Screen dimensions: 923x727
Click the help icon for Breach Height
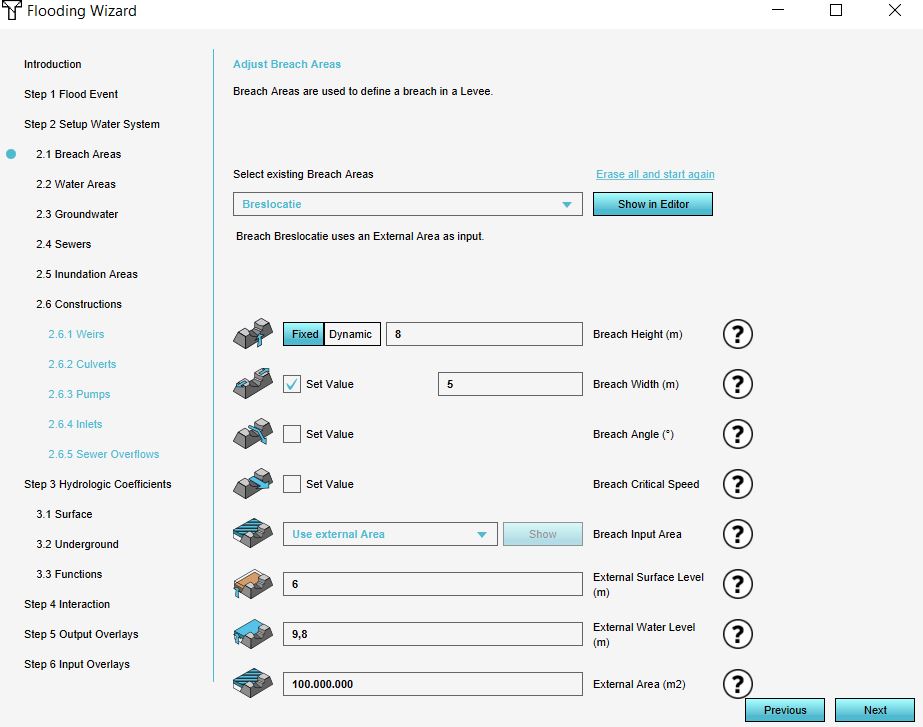pyautogui.click(x=737, y=334)
